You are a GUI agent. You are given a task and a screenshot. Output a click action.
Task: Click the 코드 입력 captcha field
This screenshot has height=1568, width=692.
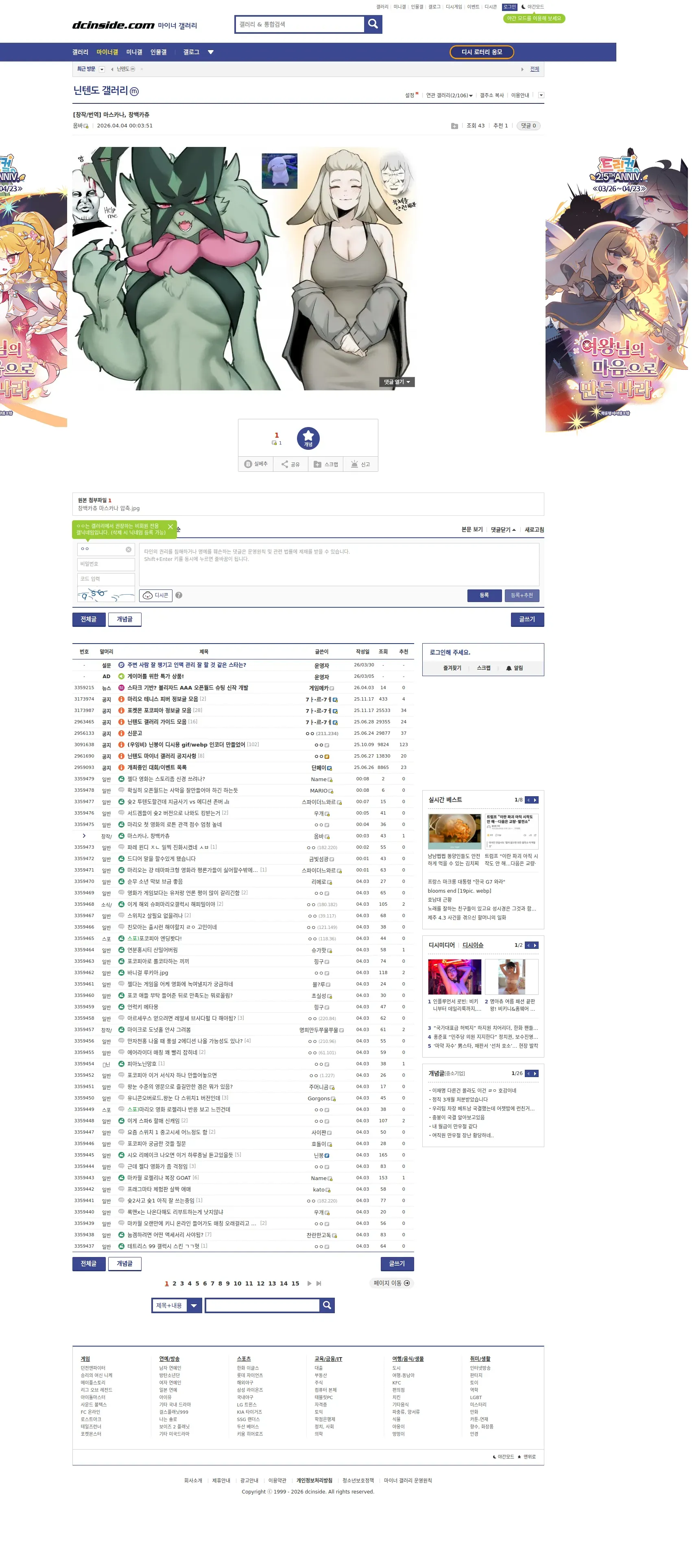[106, 579]
